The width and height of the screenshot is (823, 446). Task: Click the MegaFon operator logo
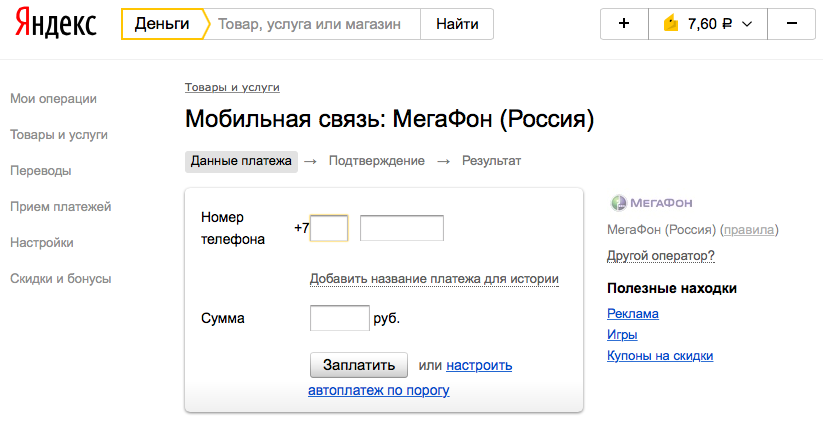coord(651,203)
